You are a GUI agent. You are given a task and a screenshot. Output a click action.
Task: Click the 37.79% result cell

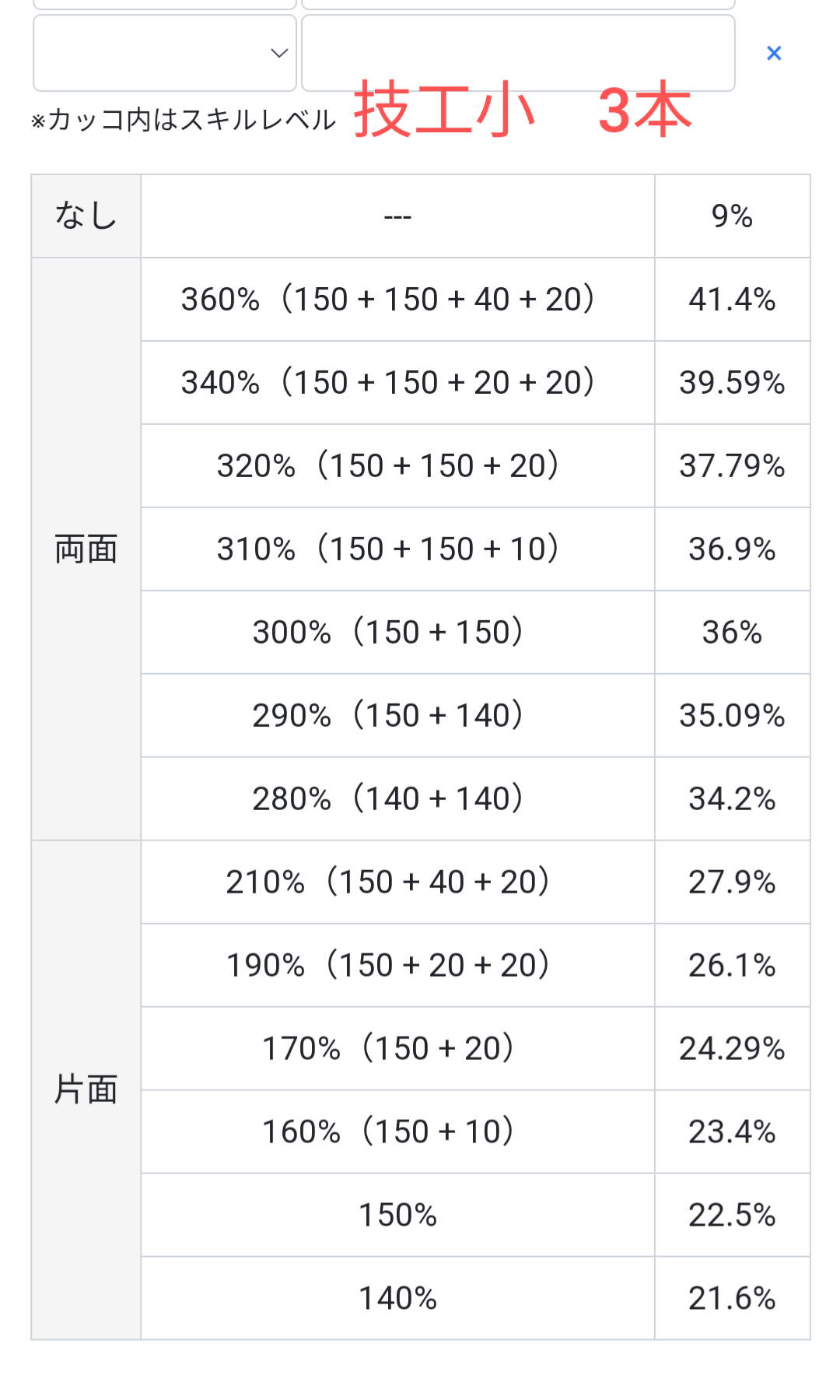732,465
